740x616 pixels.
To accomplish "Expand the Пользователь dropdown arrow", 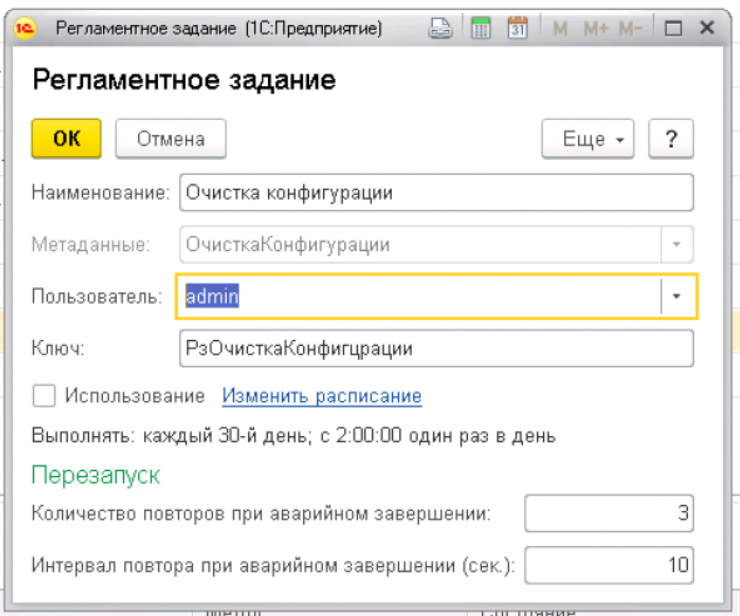I will pos(677,296).
